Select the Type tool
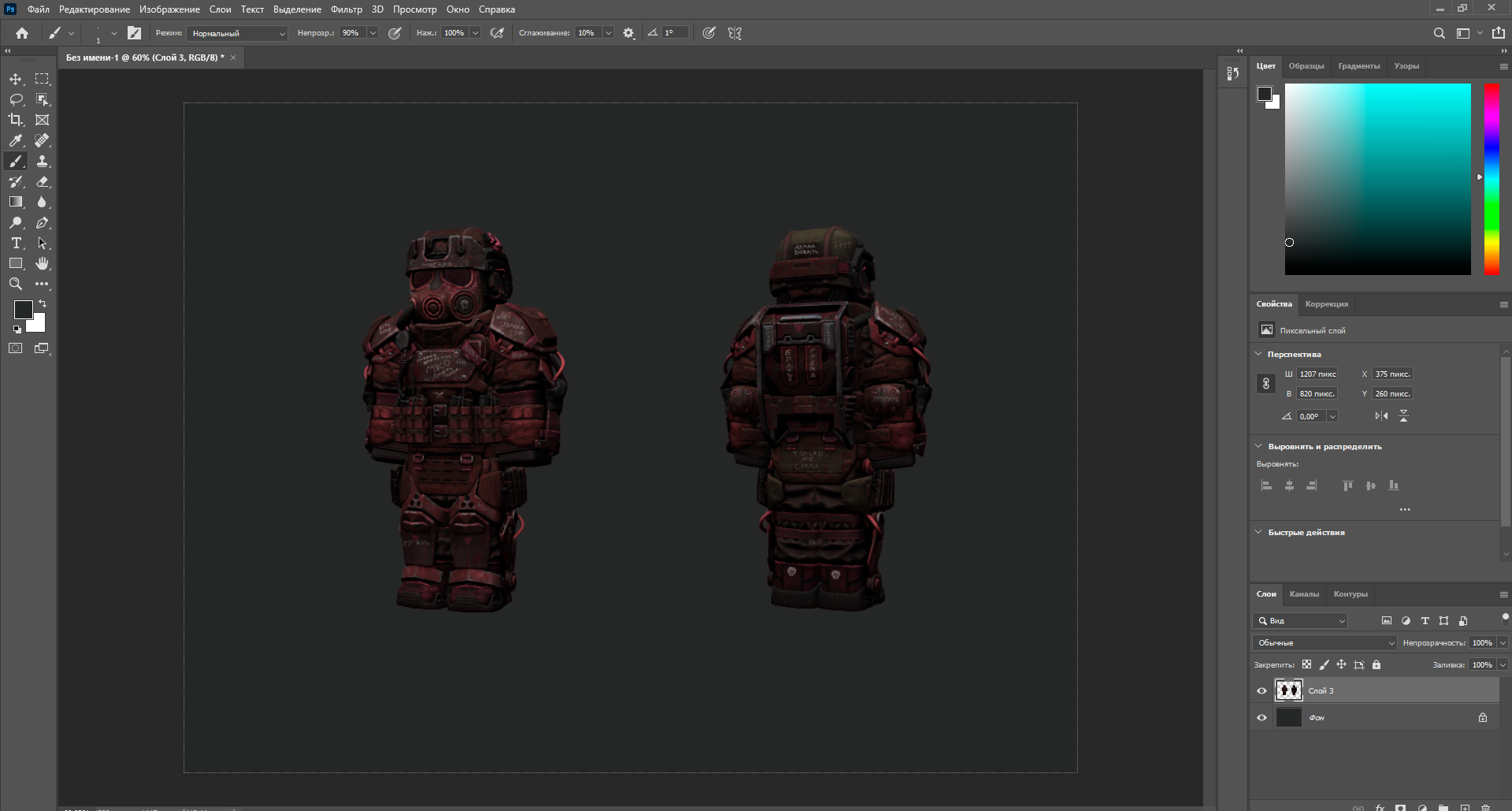 click(16, 243)
